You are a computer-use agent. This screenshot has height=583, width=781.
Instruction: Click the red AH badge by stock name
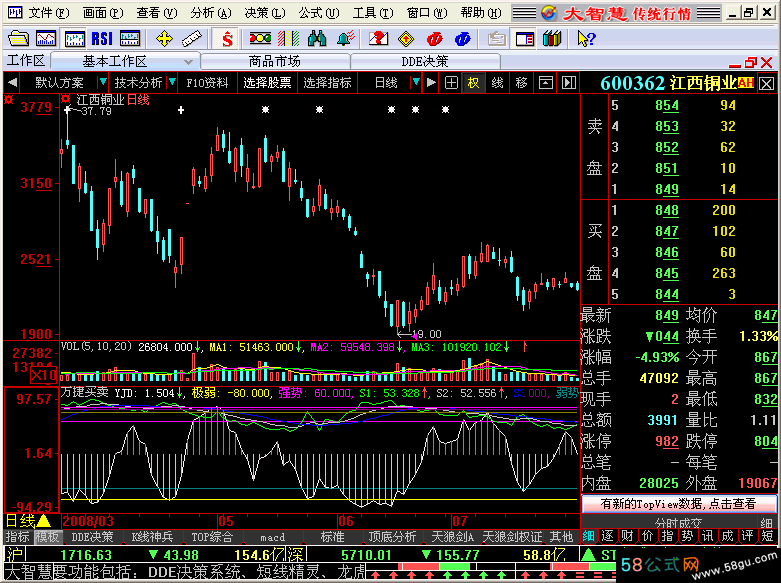(746, 83)
